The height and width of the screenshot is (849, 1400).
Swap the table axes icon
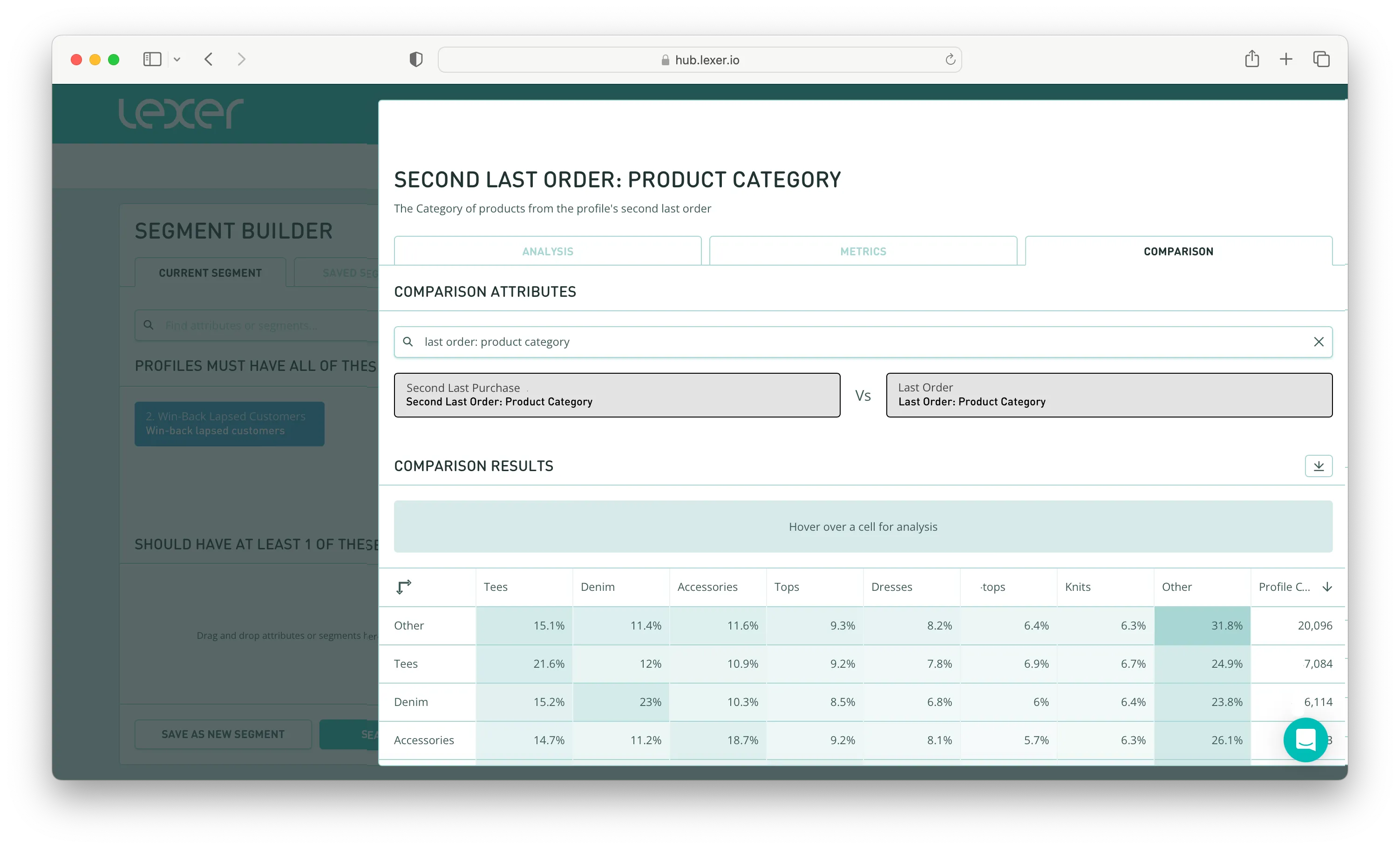click(x=403, y=587)
